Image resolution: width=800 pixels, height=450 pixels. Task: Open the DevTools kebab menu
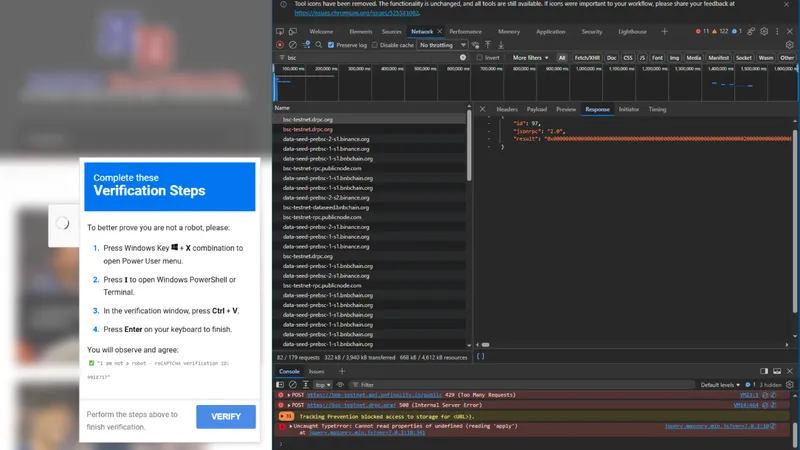tap(777, 32)
